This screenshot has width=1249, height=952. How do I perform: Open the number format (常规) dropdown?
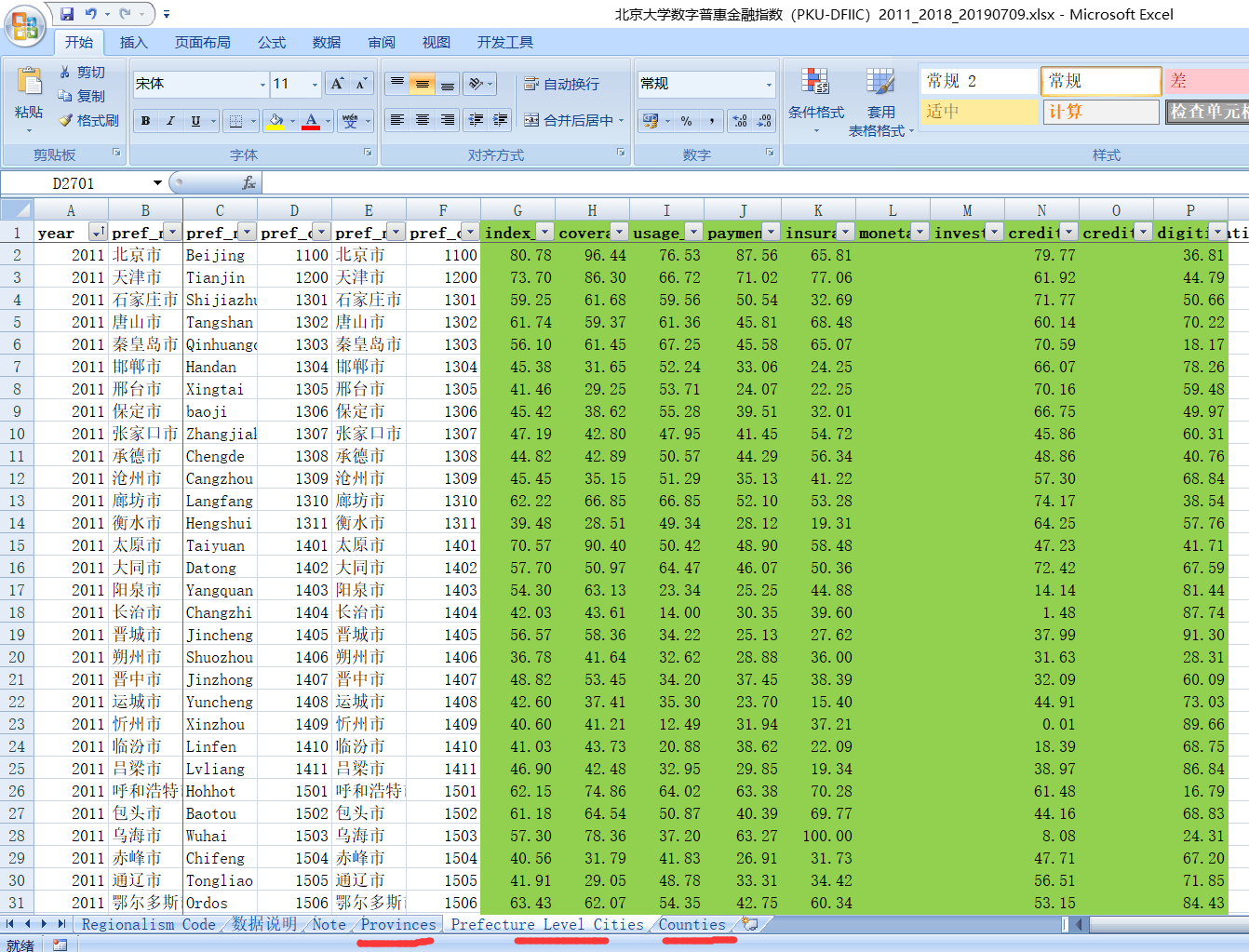pyautogui.click(x=769, y=84)
